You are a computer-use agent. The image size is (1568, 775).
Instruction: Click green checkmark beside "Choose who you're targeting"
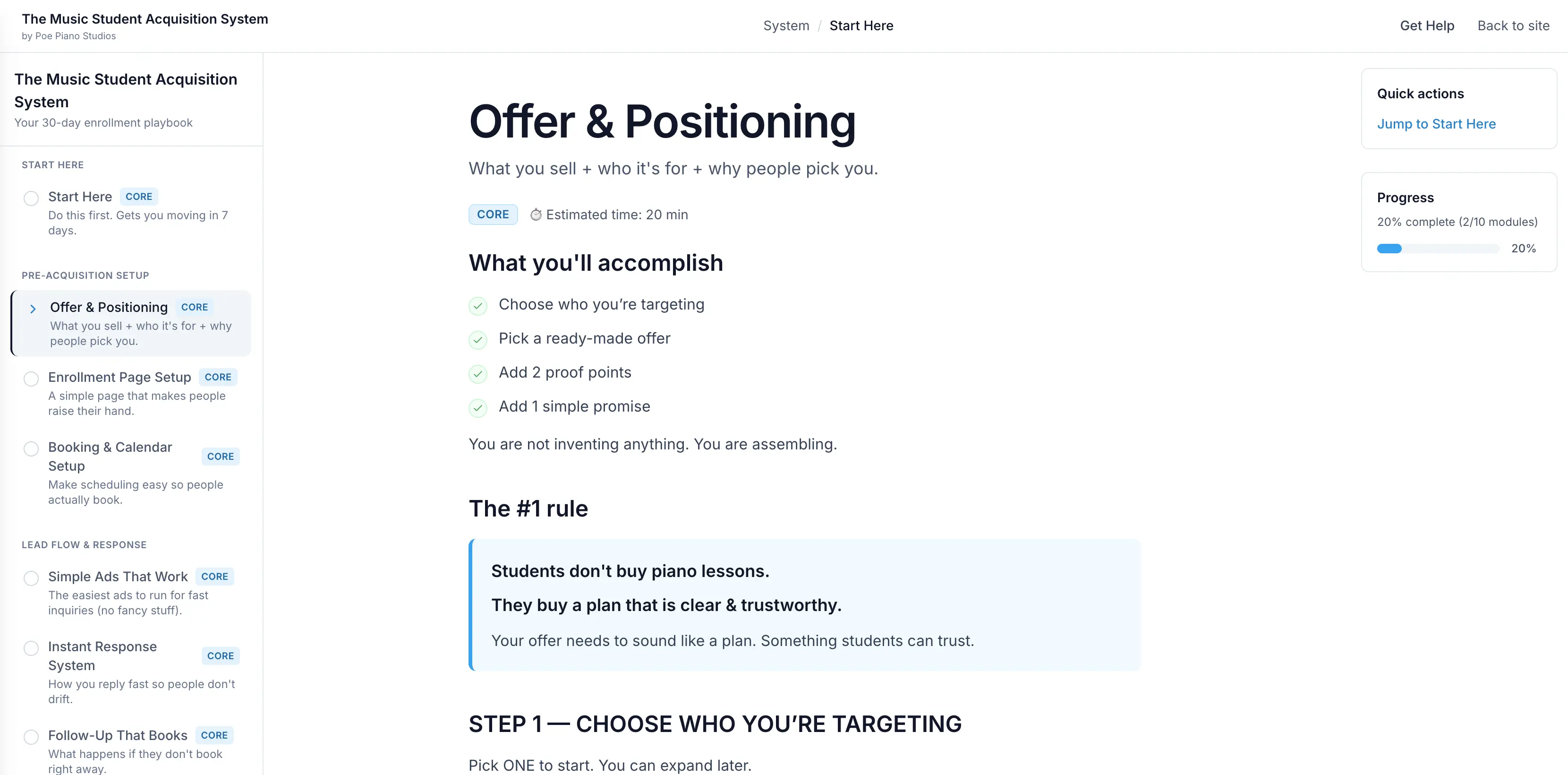click(478, 306)
